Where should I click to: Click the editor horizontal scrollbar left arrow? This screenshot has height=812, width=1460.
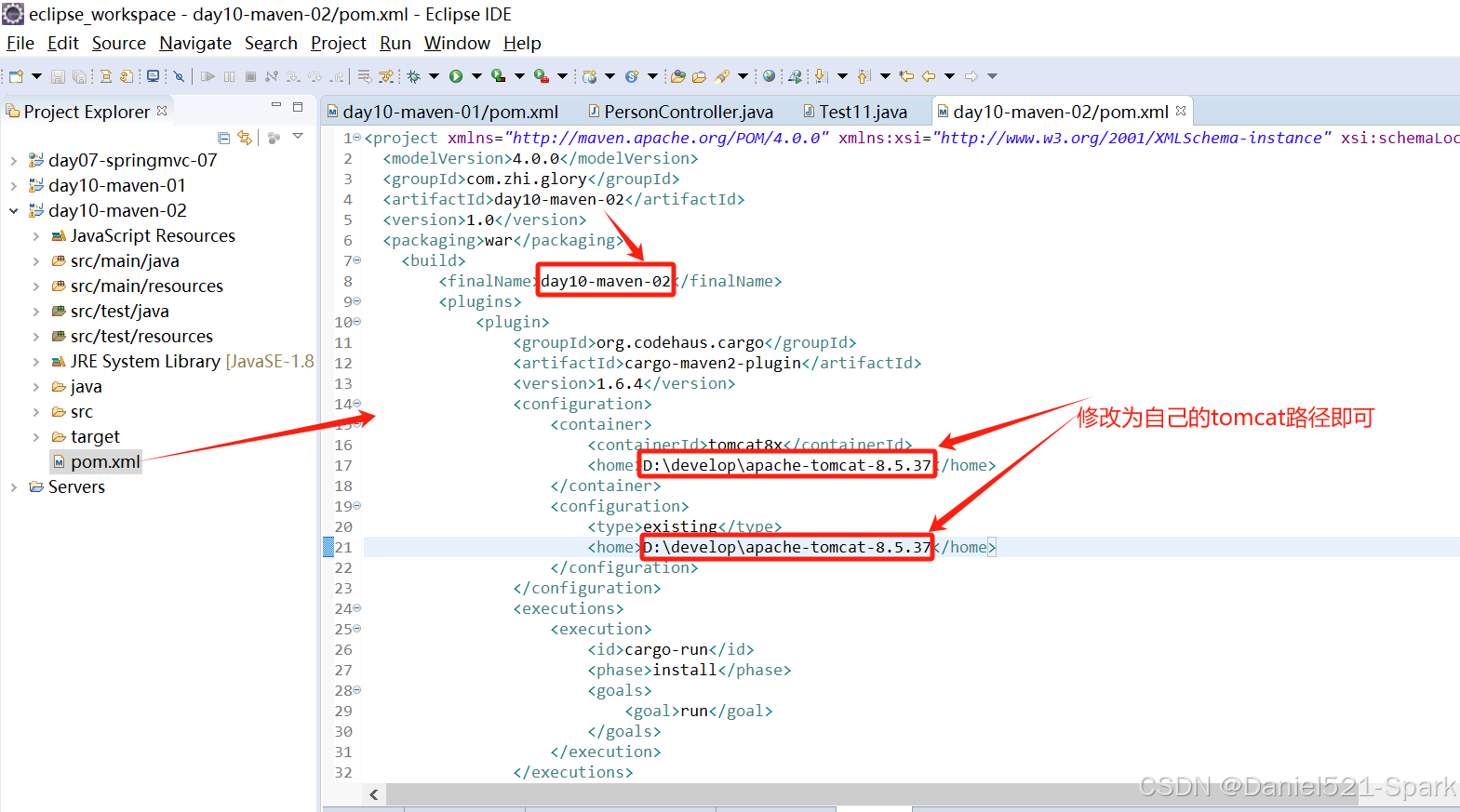pyautogui.click(x=374, y=794)
